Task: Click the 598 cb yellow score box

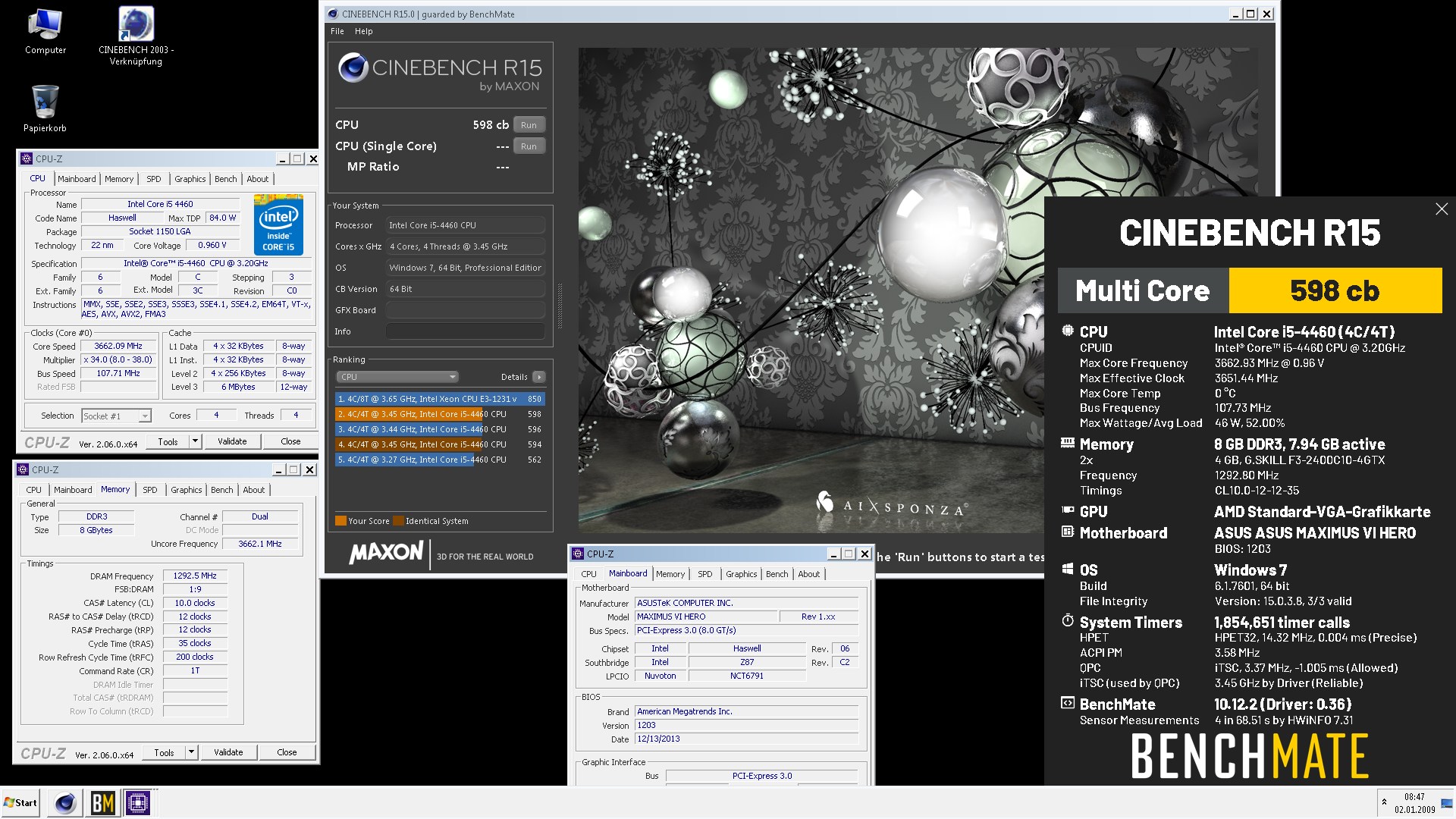Action: (x=1335, y=290)
